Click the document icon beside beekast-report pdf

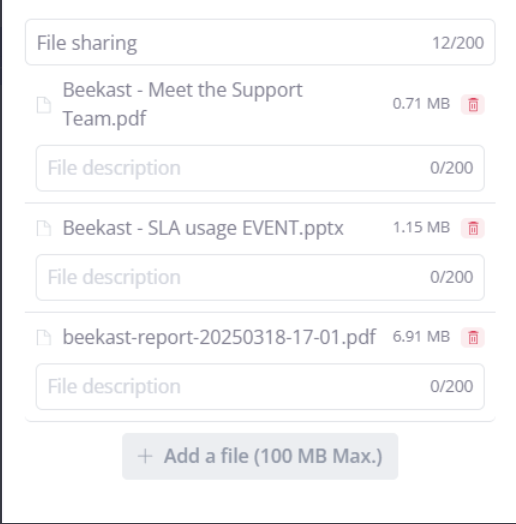pyautogui.click(x=44, y=338)
